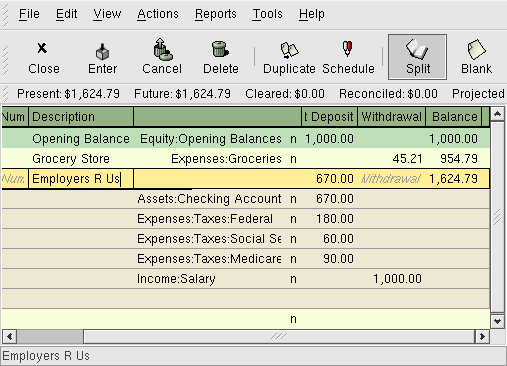This screenshot has height=366, width=507.
Task: Click reconcile flag n of the blank bottom row
Action: click(x=293, y=319)
